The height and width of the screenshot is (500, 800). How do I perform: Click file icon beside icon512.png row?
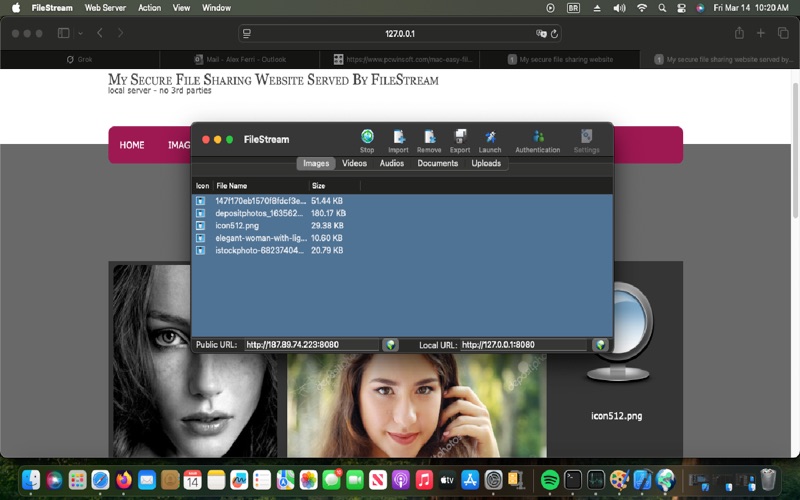pyautogui.click(x=201, y=226)
